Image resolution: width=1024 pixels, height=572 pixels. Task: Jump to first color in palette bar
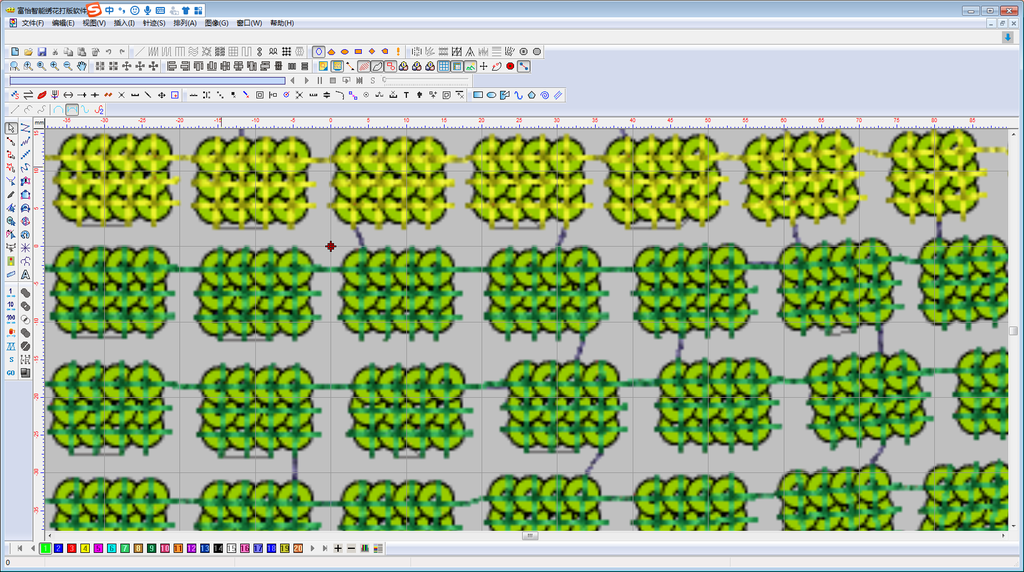click(19, 548)
